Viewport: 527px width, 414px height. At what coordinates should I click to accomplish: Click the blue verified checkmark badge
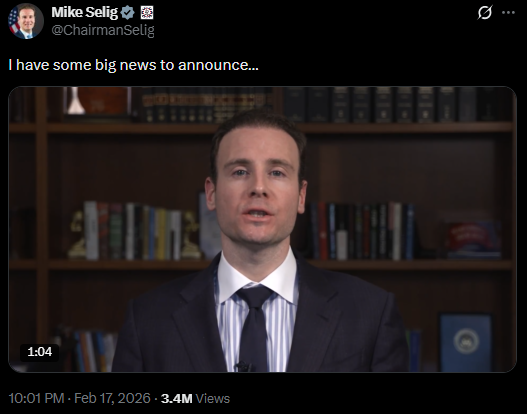tap(127, 13)
